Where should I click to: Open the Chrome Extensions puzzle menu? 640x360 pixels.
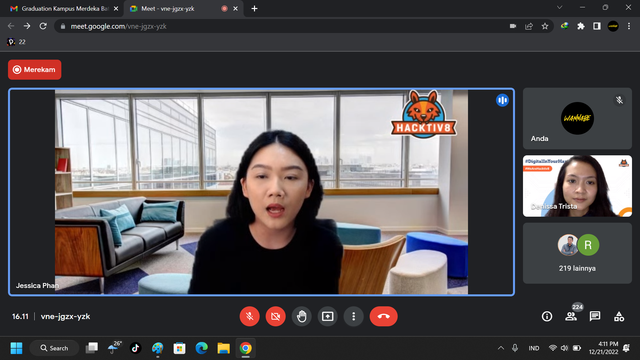(581, 26)
